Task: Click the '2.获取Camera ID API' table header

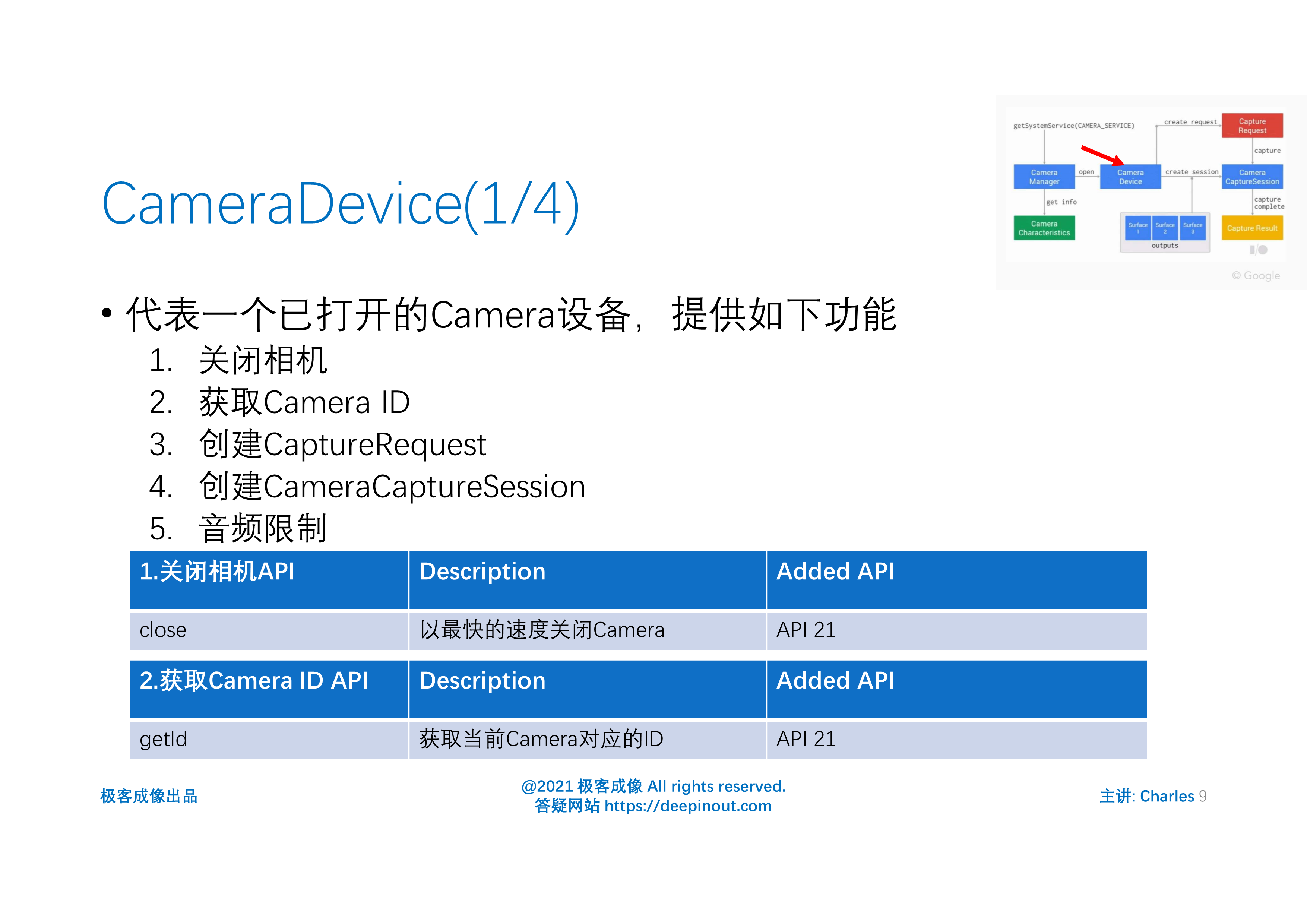Action: click(x=269, y=689)
